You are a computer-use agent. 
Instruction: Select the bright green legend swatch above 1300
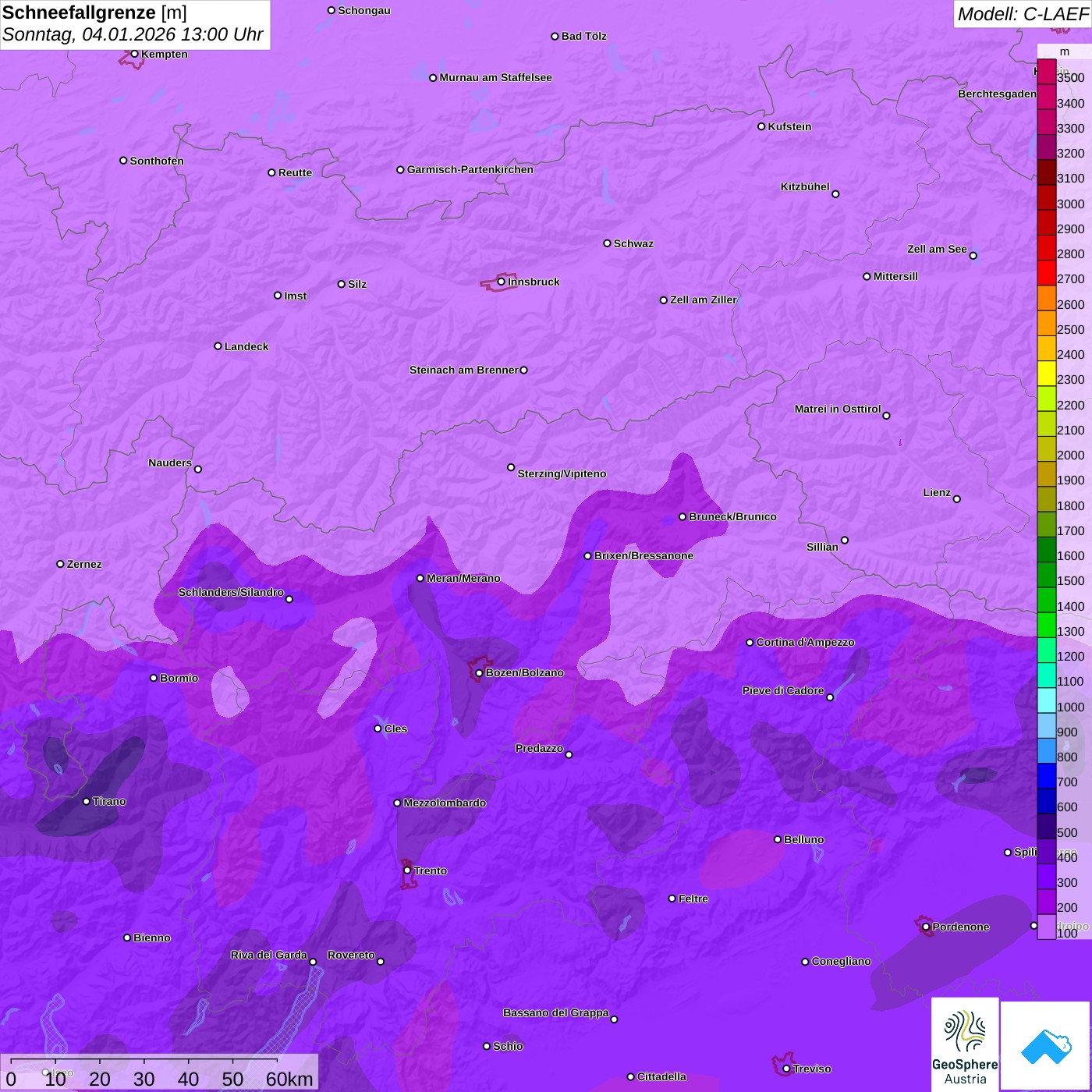point(1047,625)
